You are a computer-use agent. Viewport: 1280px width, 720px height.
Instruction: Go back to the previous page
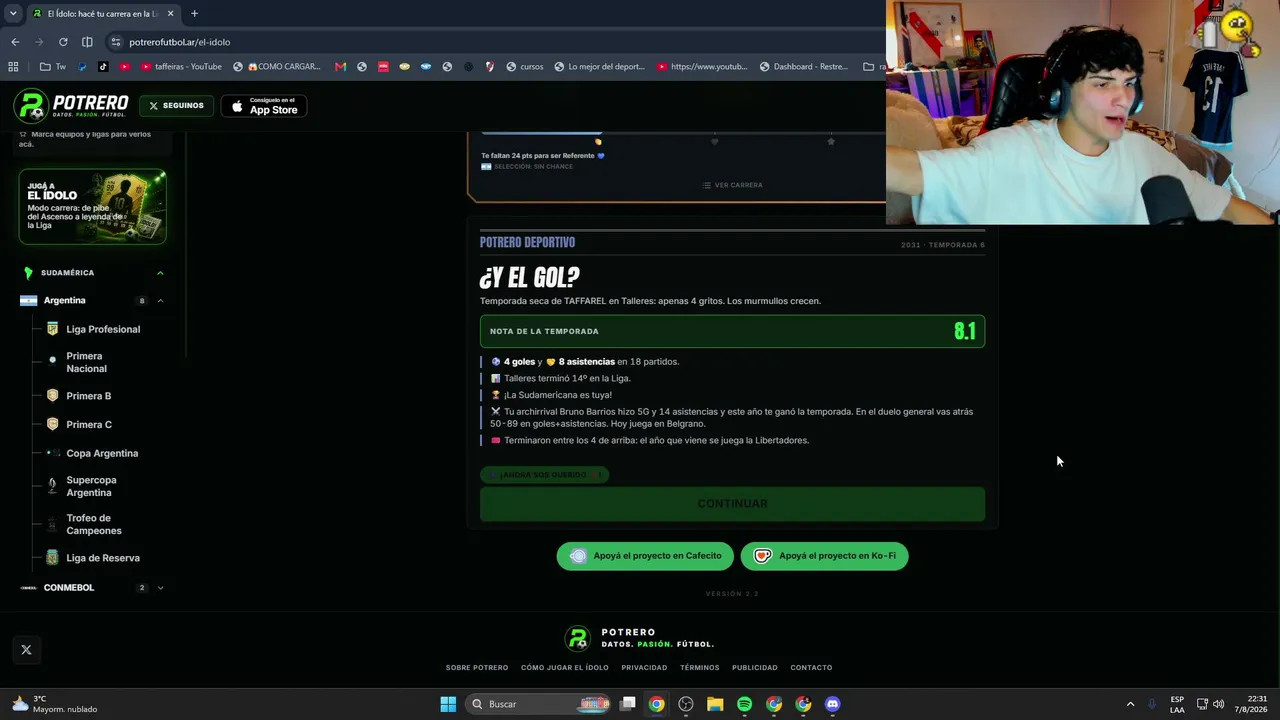click(15, 42)
